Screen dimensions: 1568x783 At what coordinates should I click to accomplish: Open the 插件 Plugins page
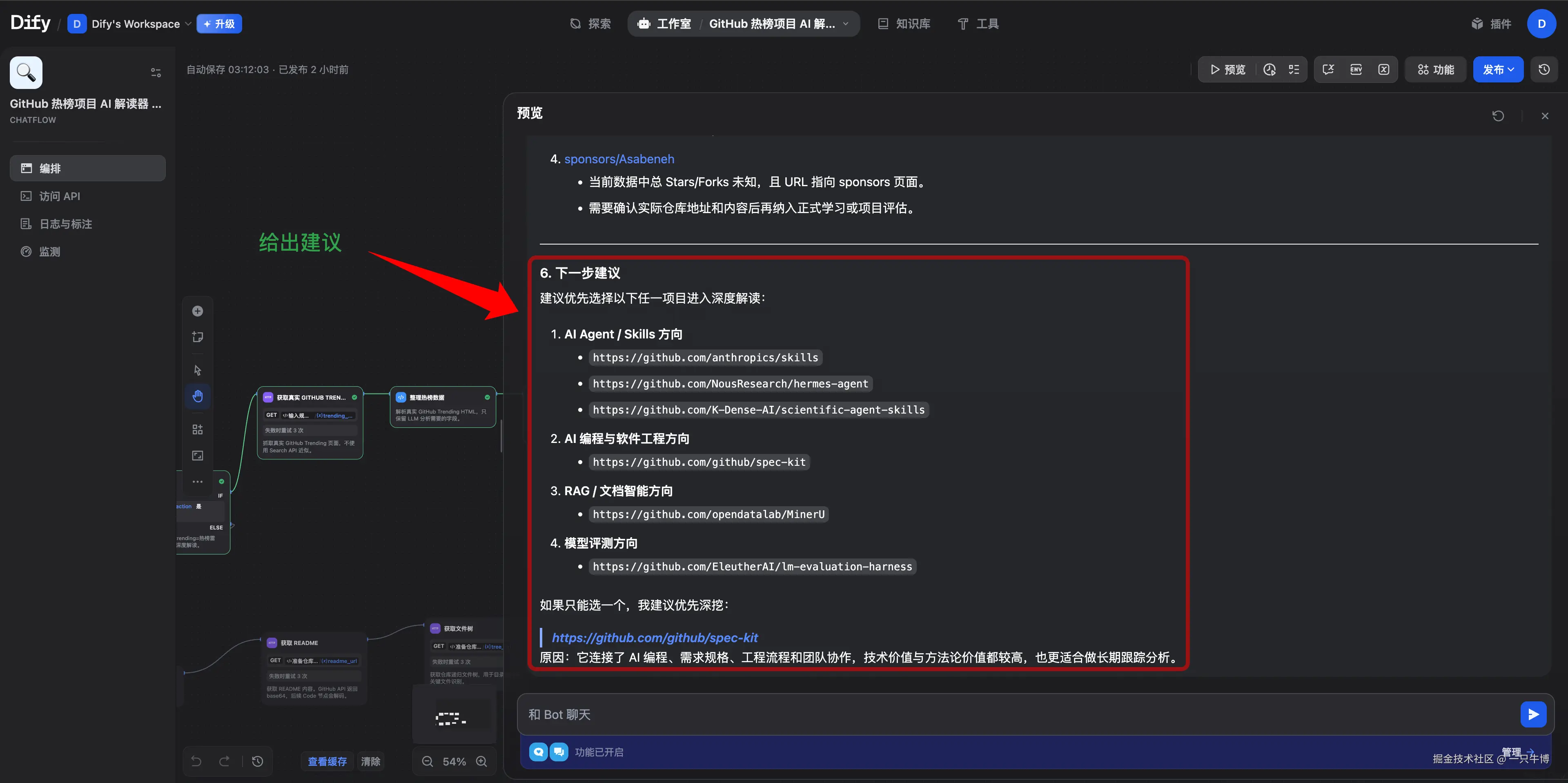click(1491, 24)
